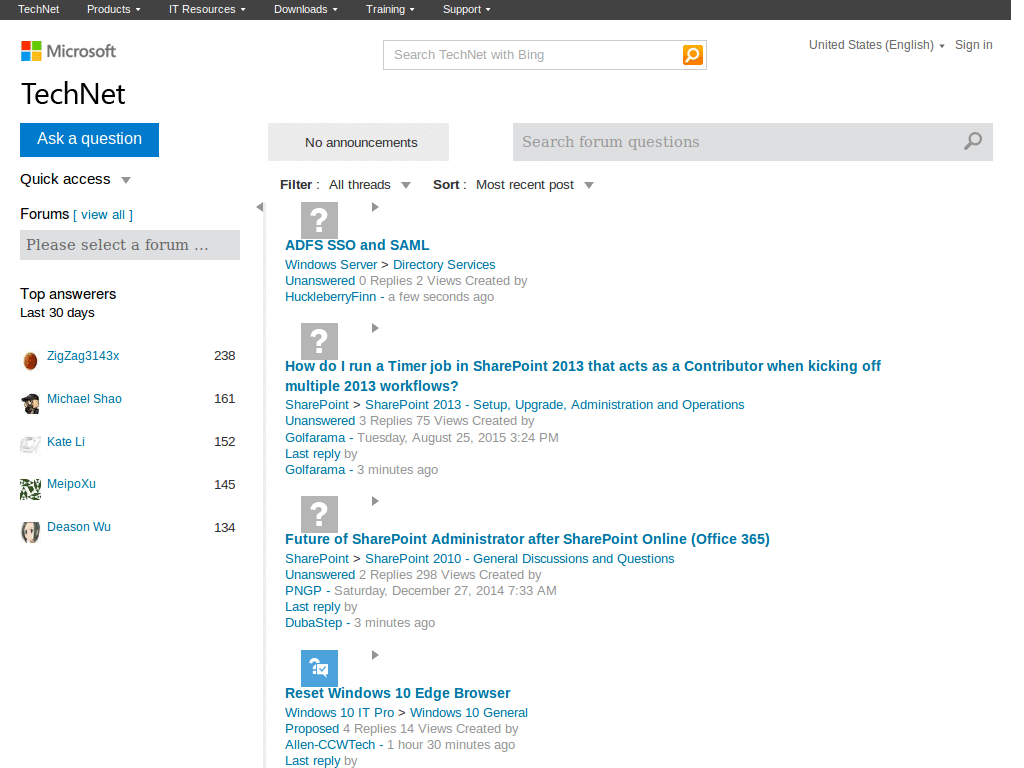Click the Bing search magnifier icon

point(692,55)
